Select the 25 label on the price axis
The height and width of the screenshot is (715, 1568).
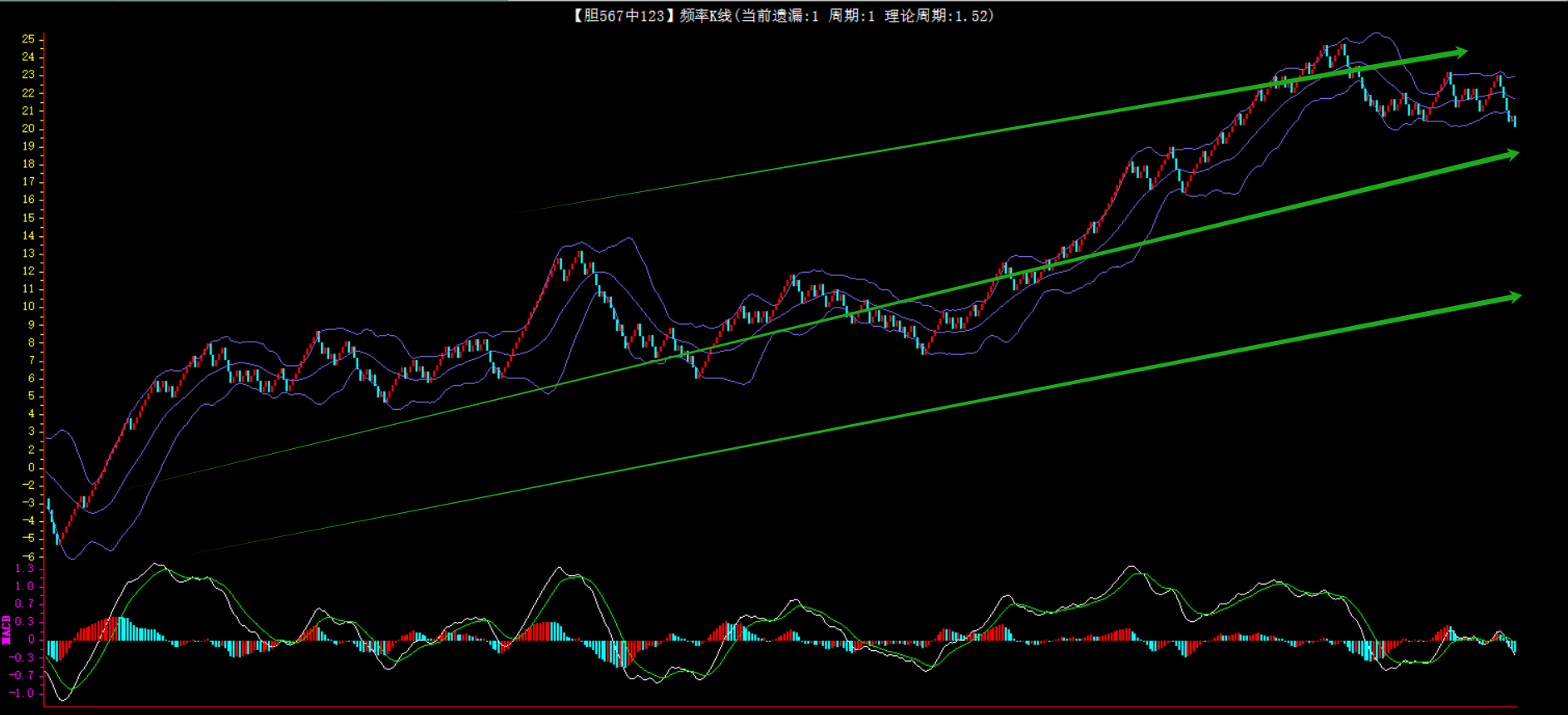click(x=28, y=39)
